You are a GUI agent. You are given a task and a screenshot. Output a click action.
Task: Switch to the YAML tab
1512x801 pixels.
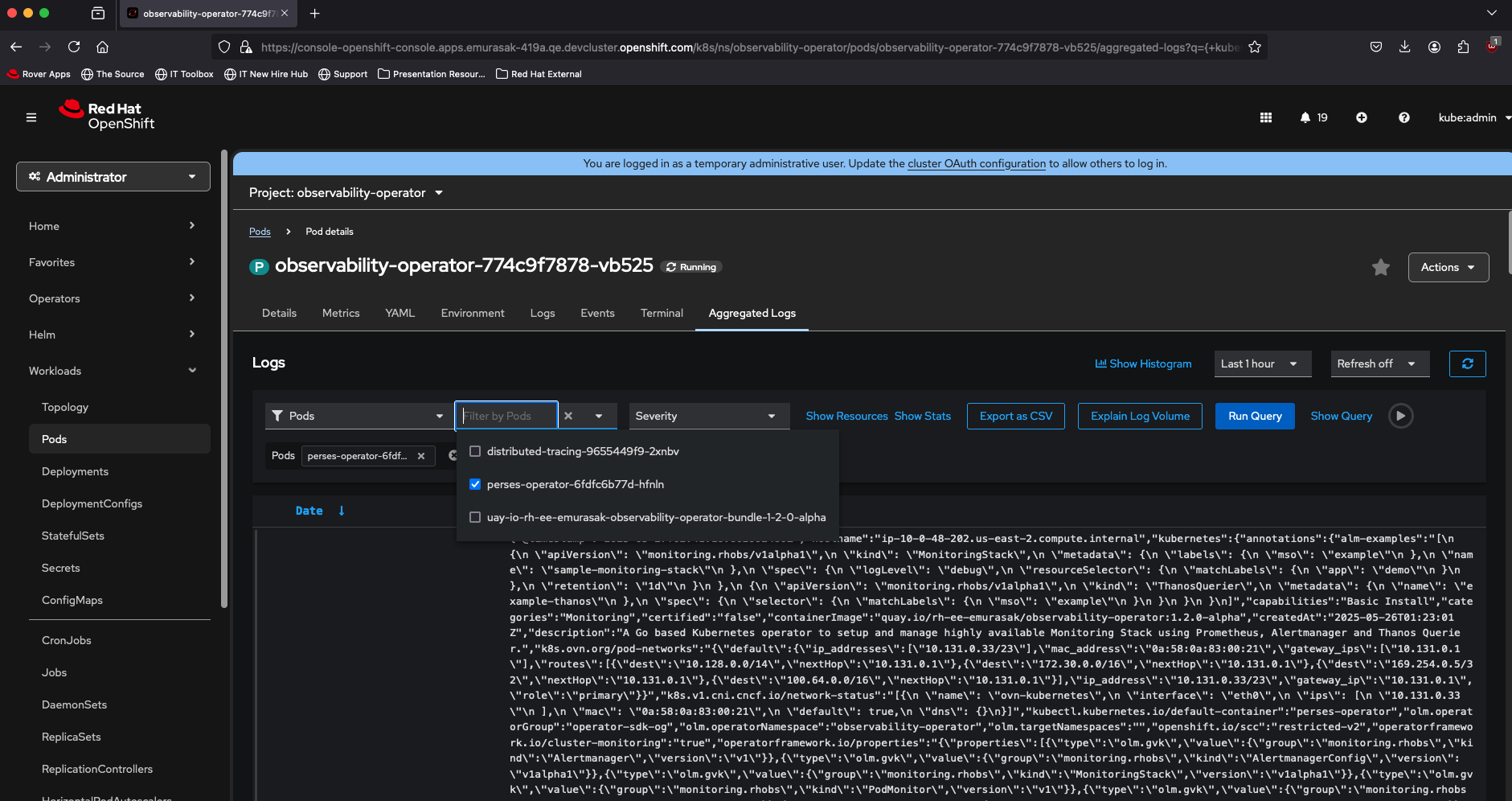400,313
